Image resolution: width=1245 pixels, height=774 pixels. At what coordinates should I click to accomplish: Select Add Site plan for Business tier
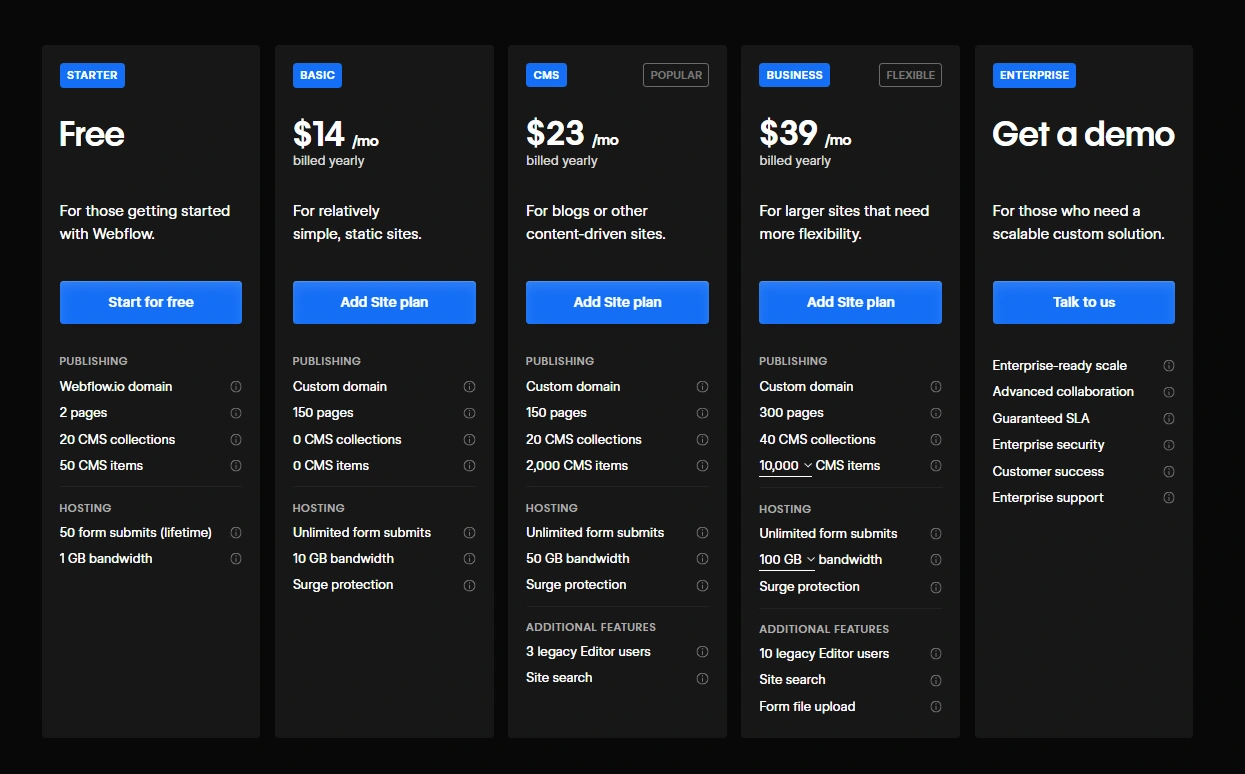(x=850, y=302)
